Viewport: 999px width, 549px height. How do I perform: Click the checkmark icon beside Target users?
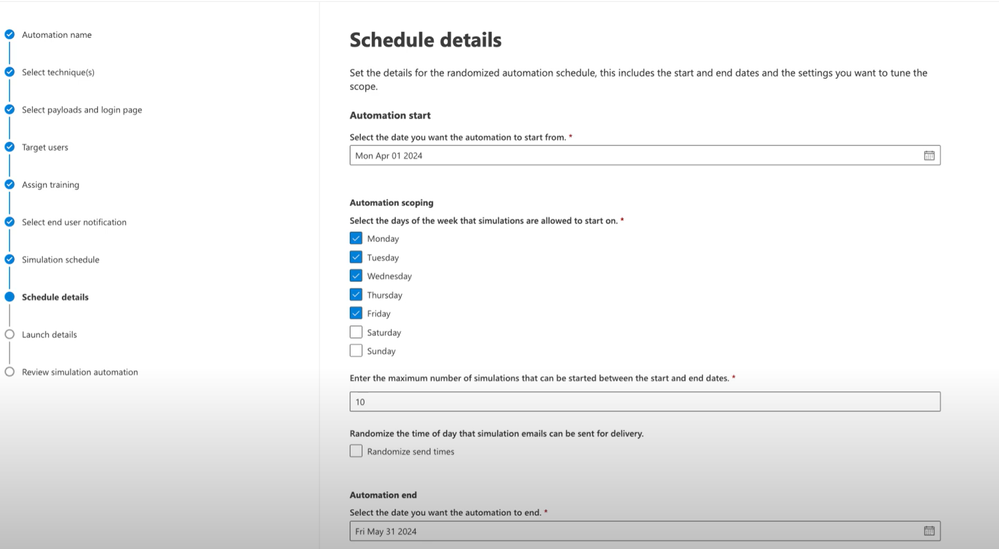(x=10, y=146)
